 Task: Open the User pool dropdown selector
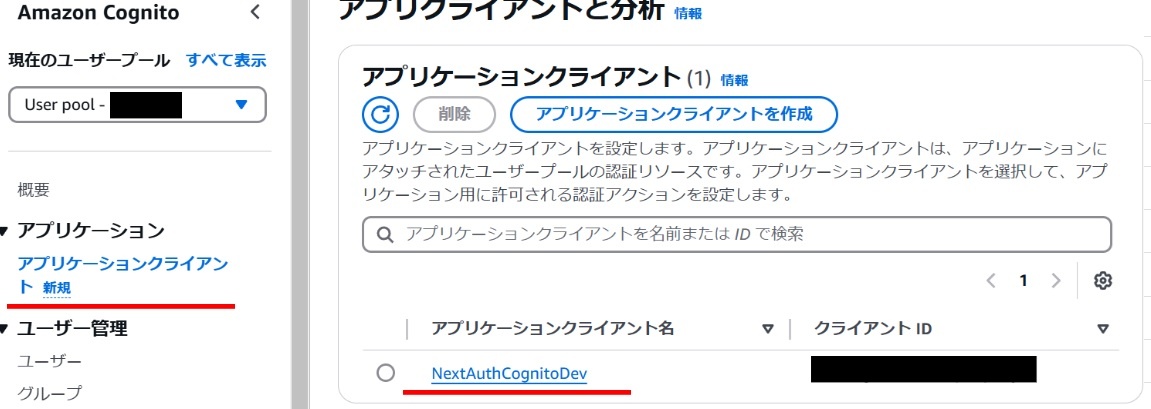[137, 105]
